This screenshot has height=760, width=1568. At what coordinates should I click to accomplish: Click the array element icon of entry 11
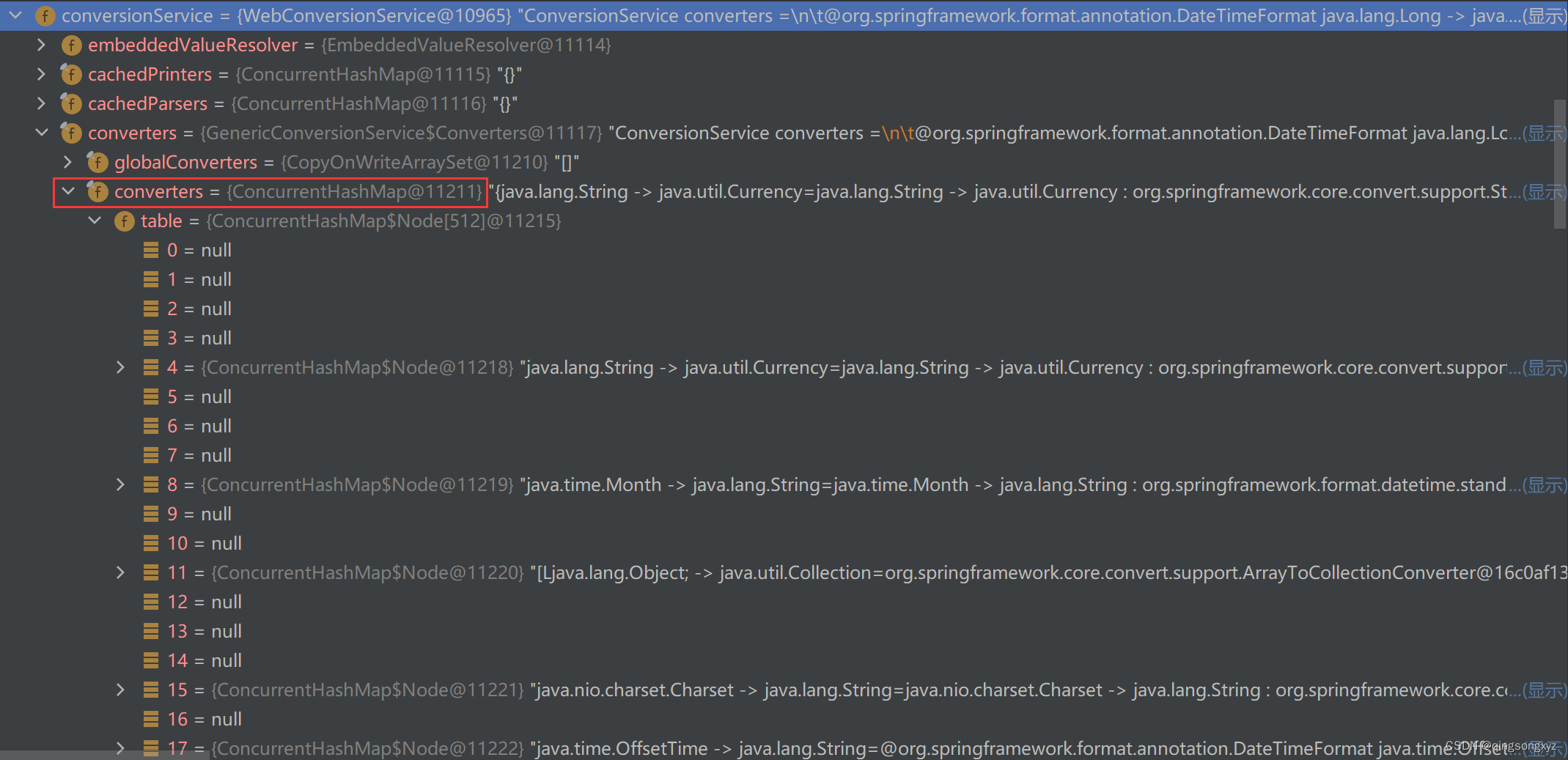pyautogui.click(x=151, y=572)
